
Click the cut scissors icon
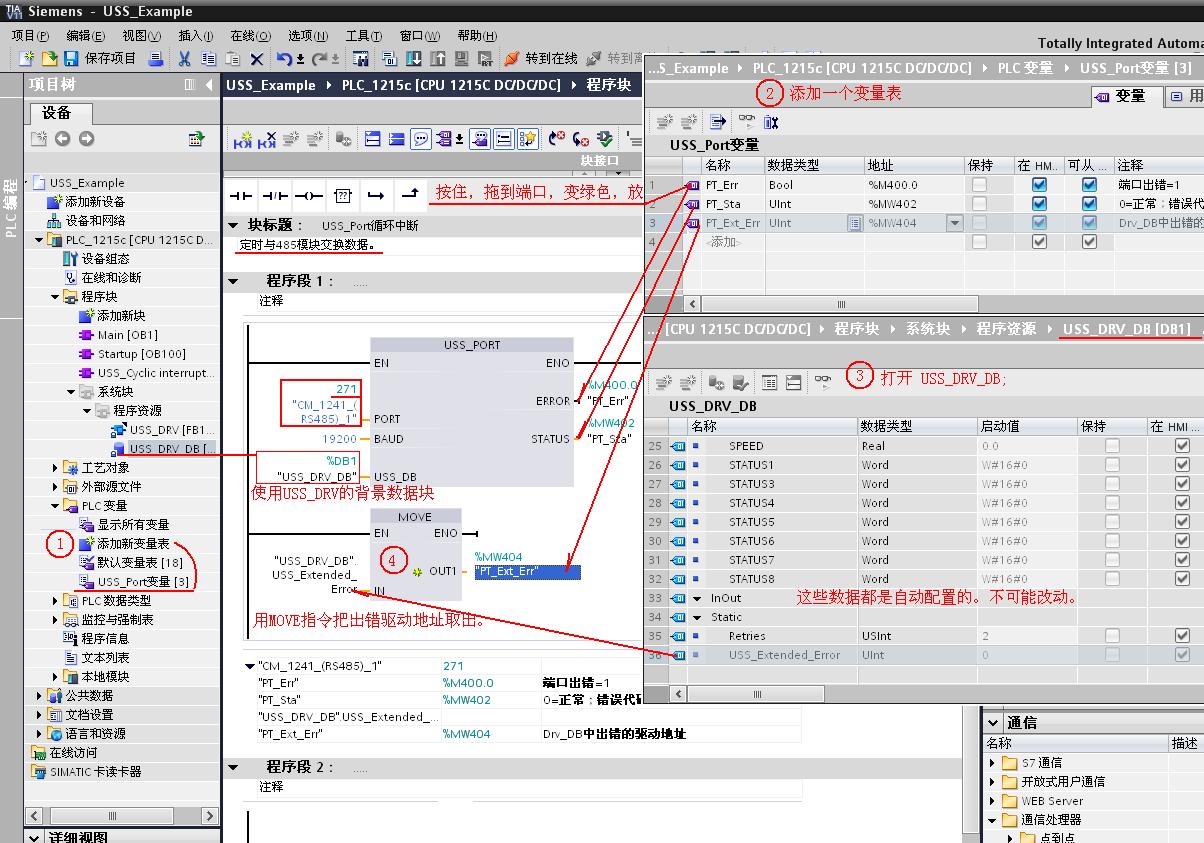click(184, 59)
